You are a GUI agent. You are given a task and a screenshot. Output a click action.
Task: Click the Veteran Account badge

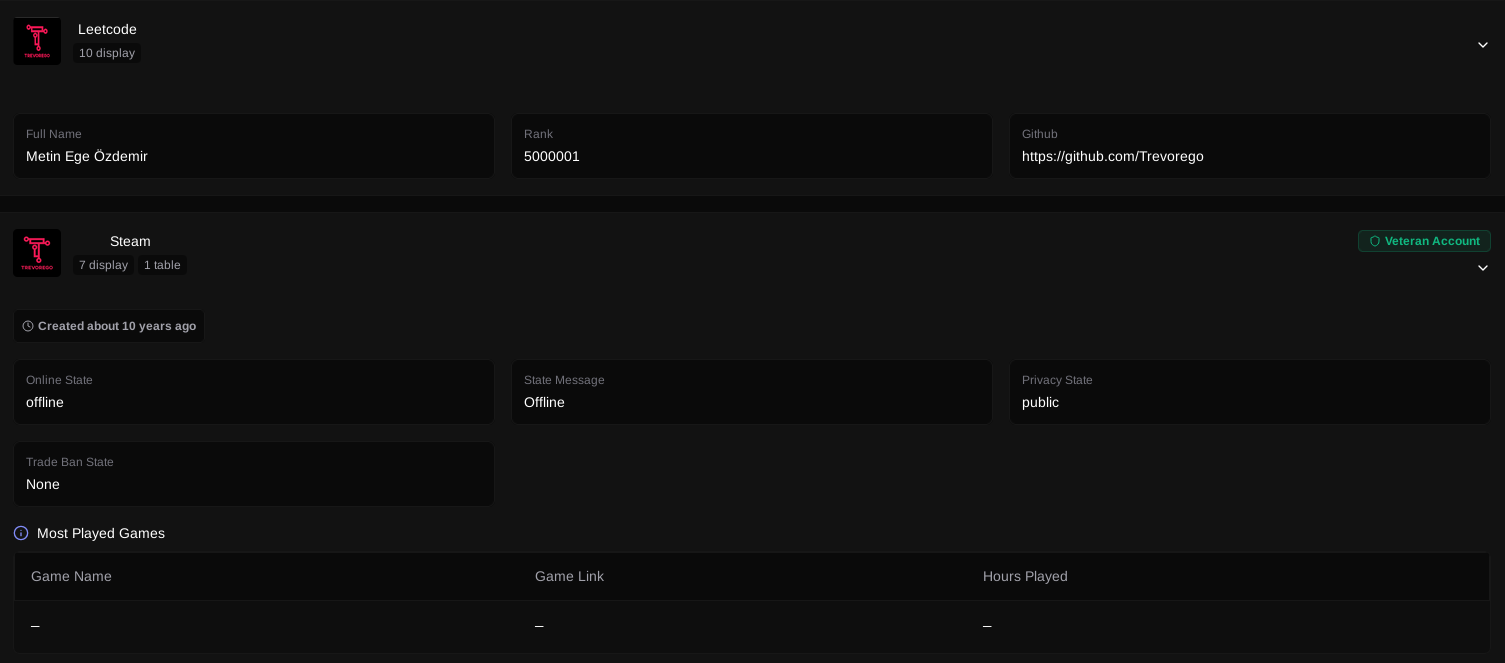pos(1424,241)
